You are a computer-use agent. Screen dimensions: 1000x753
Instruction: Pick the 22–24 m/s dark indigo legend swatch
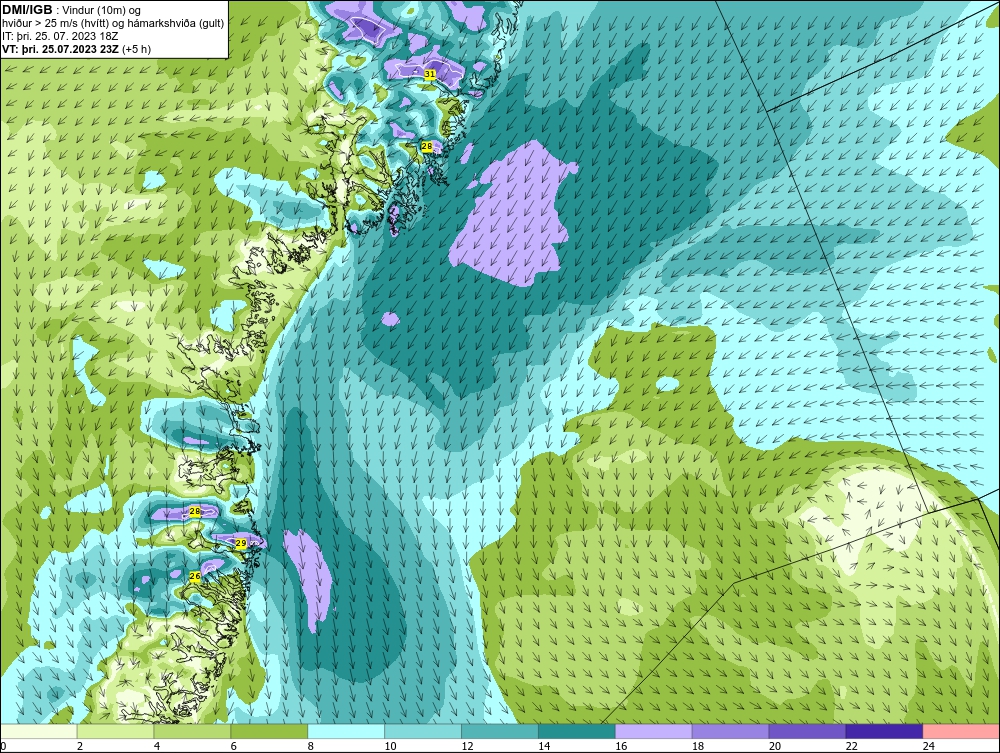884,731
